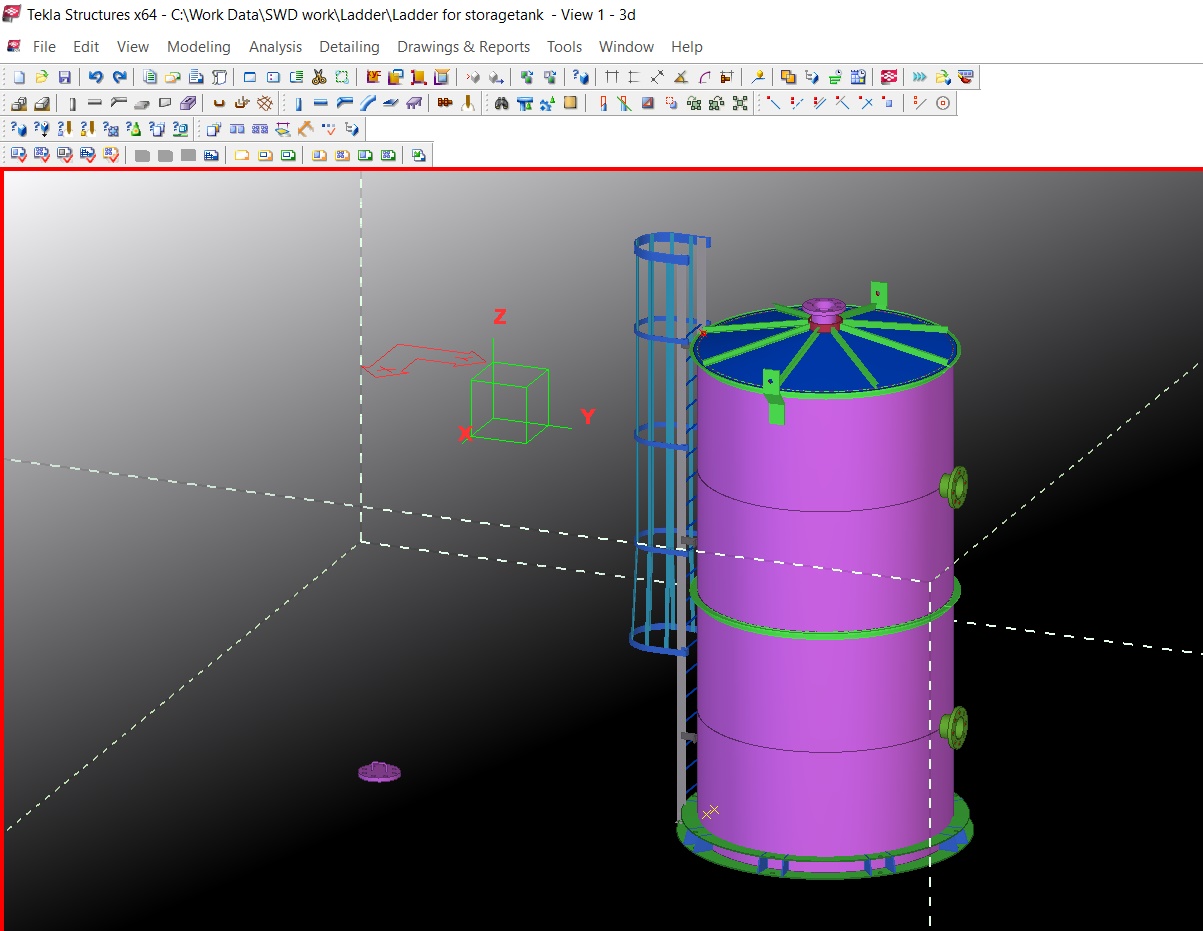The width and height of the screenshot is (1203, 931).
Task: Select the stray purple flange on the floor
Action: click(x=379, y=772)
